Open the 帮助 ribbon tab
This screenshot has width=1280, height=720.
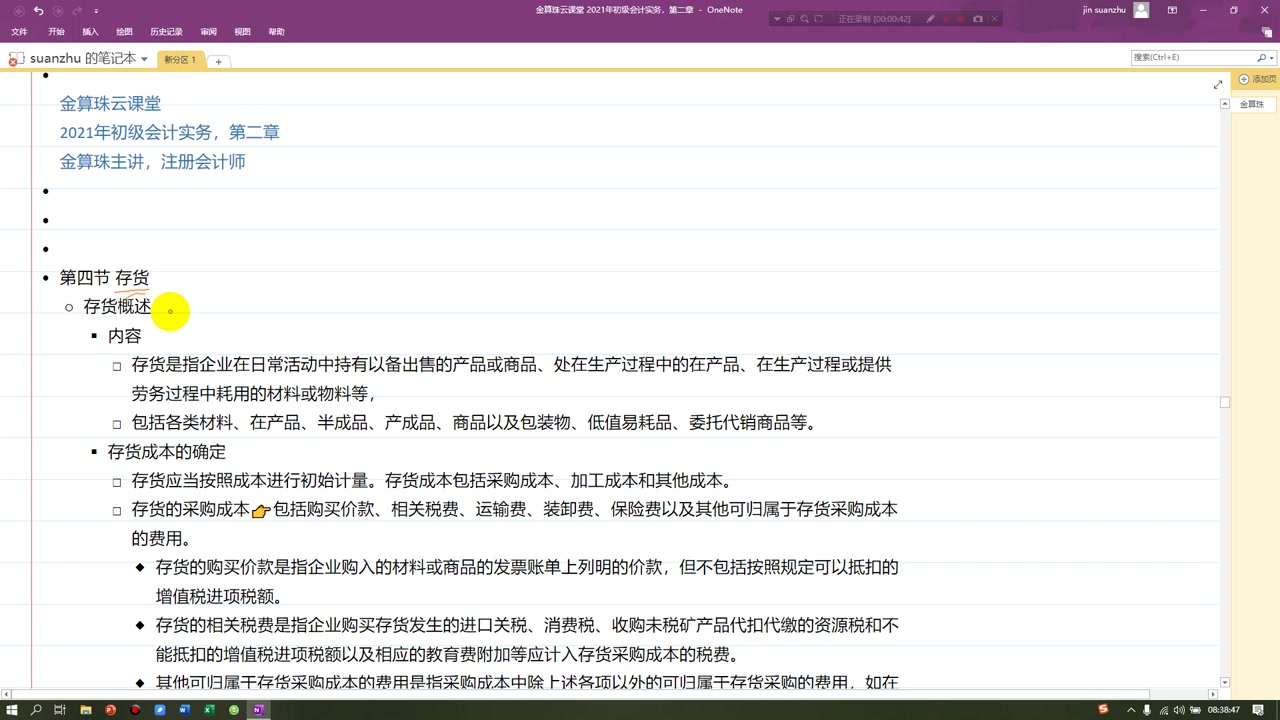pyautogui.click(x=276, y=32)
